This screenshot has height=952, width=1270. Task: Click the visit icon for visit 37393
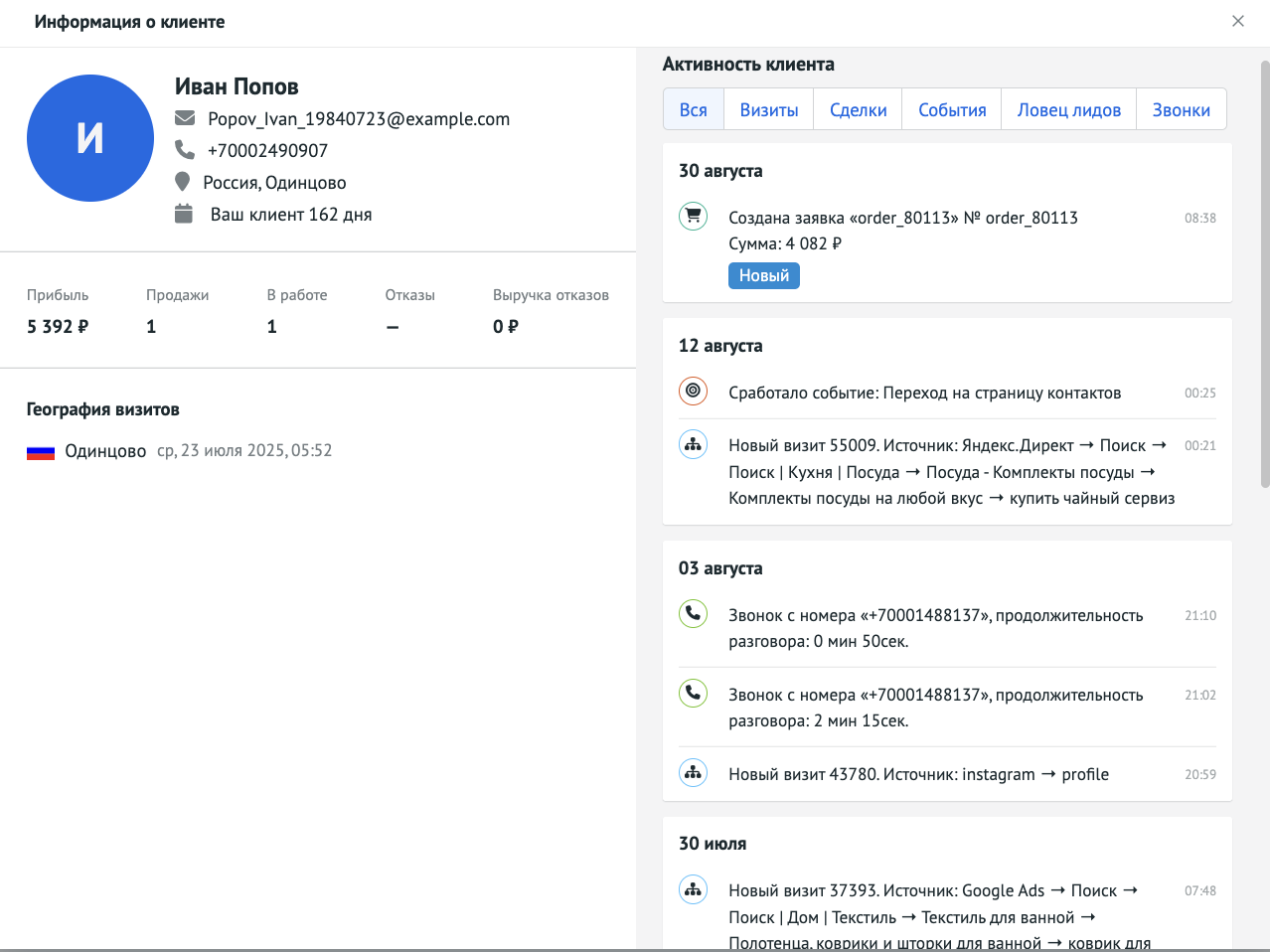tap(693, 889)
